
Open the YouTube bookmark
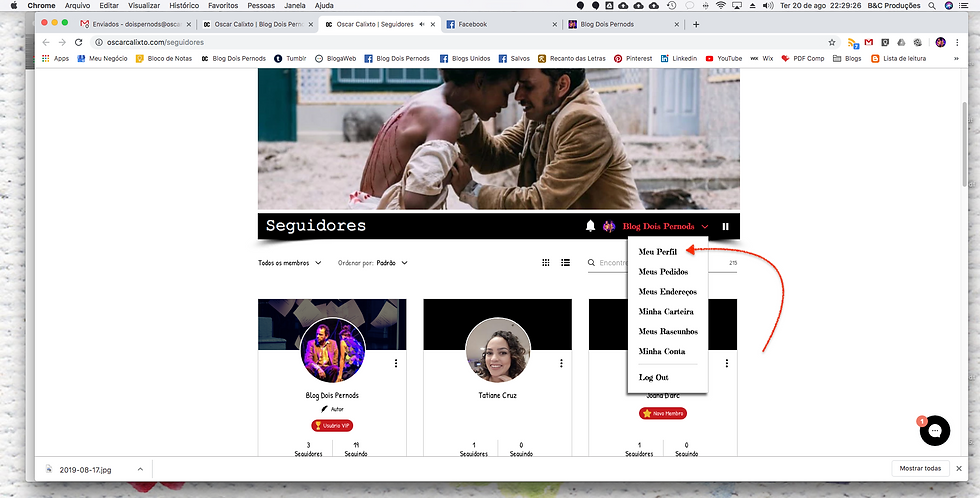click(723, 59)
